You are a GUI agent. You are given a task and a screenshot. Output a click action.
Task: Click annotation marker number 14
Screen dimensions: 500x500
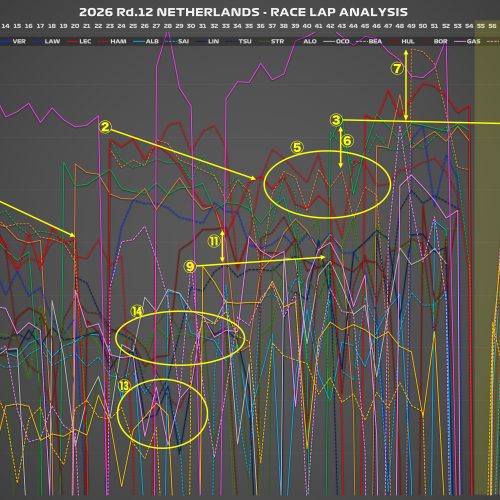(x=137, y=311)
